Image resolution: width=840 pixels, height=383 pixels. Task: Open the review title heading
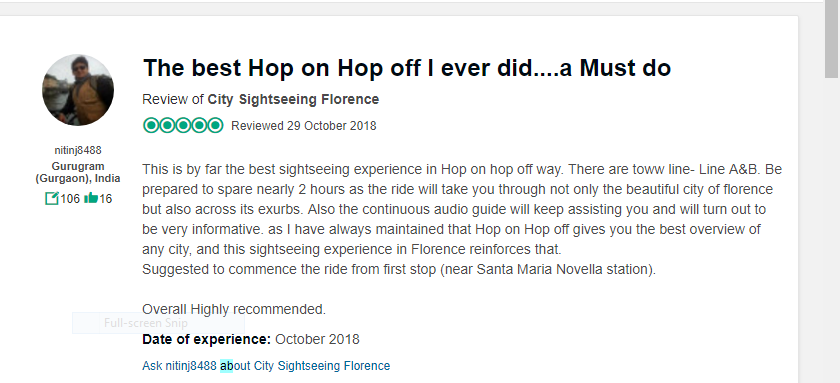pyautogui.click(x=407, y=68)
